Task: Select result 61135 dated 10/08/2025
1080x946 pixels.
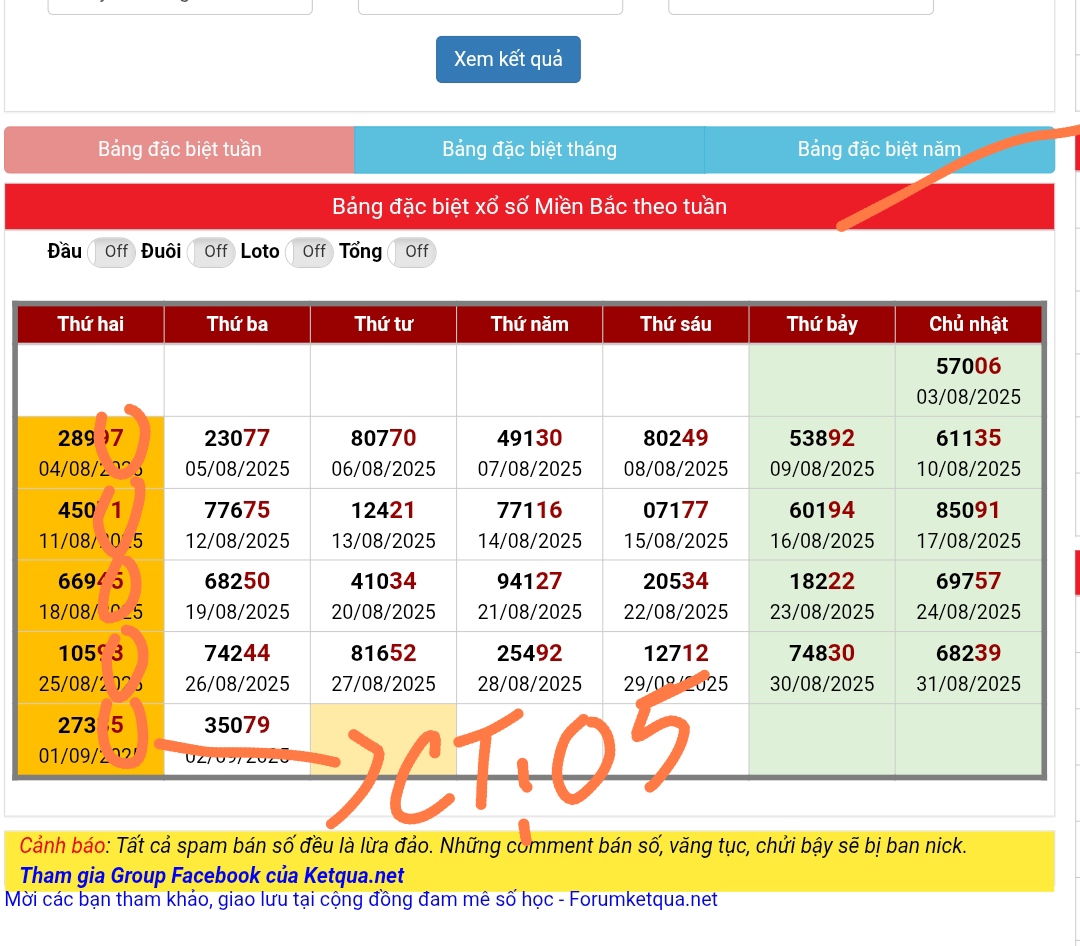Action: pos(968,453)
